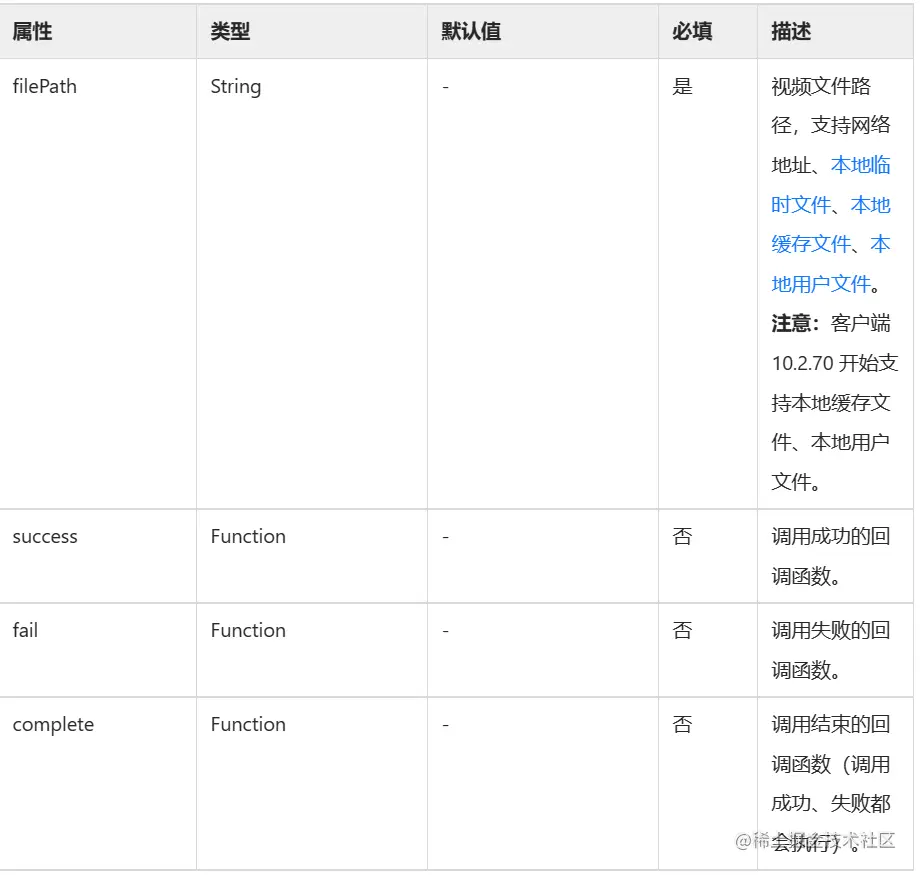Click the default value dash in complete row
The height and width of the screenshot is (875, 920).
click(445, 725)
